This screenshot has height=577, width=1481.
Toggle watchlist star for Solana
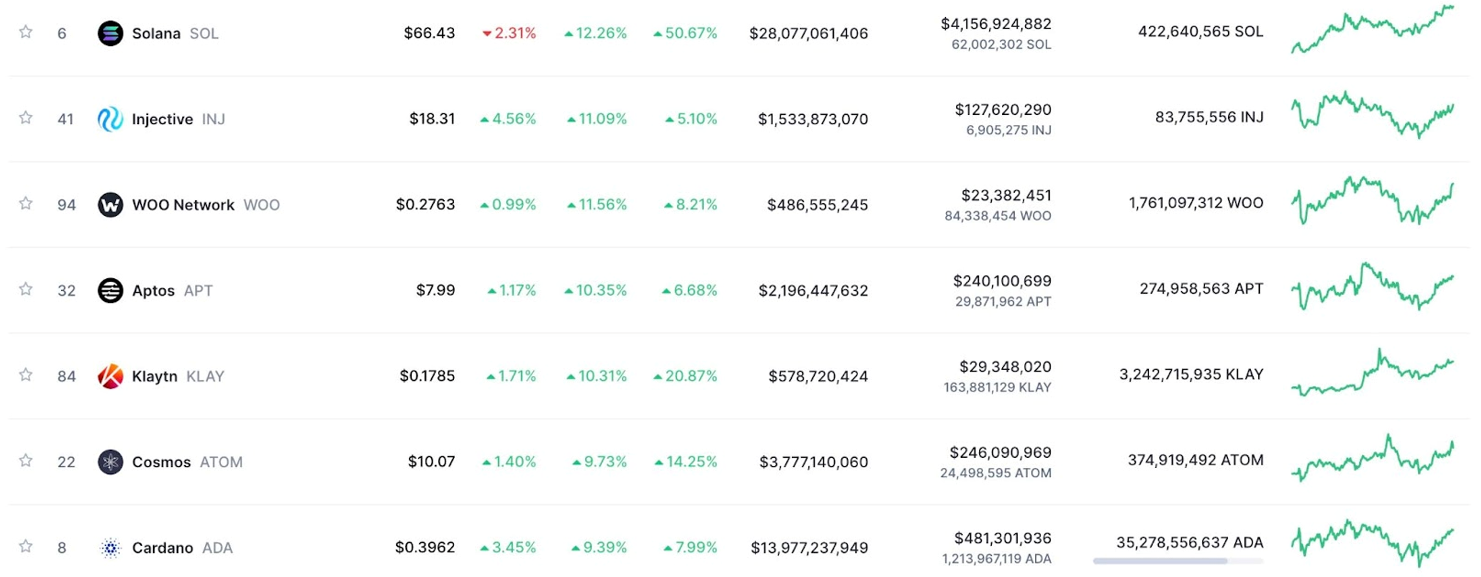26,32
